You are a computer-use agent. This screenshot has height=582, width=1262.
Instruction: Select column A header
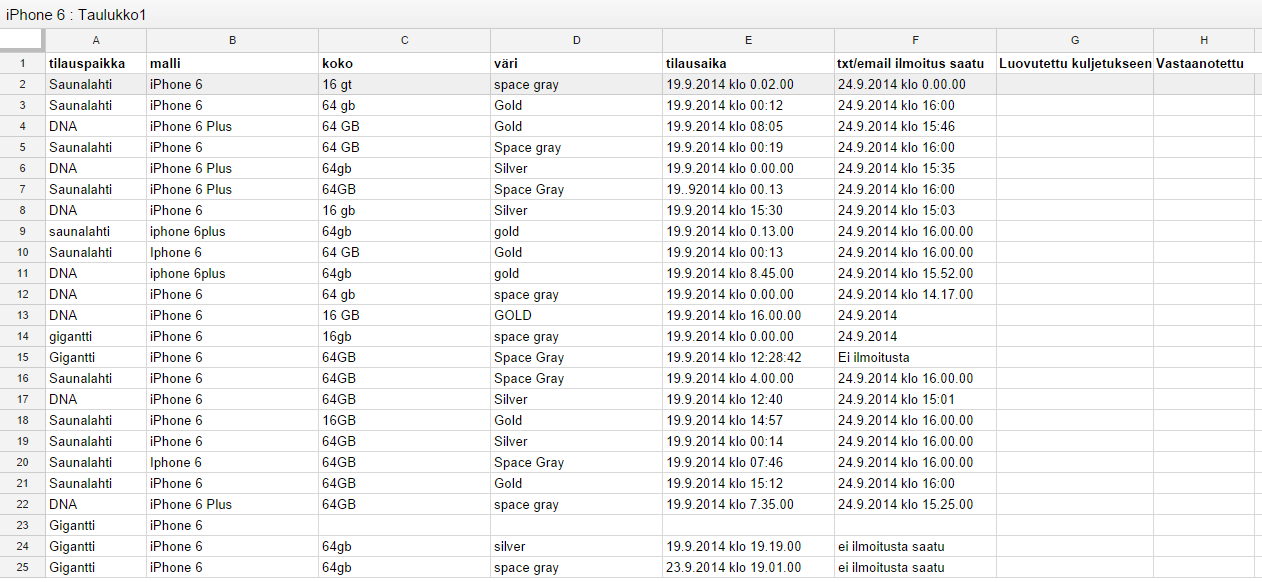96,40
